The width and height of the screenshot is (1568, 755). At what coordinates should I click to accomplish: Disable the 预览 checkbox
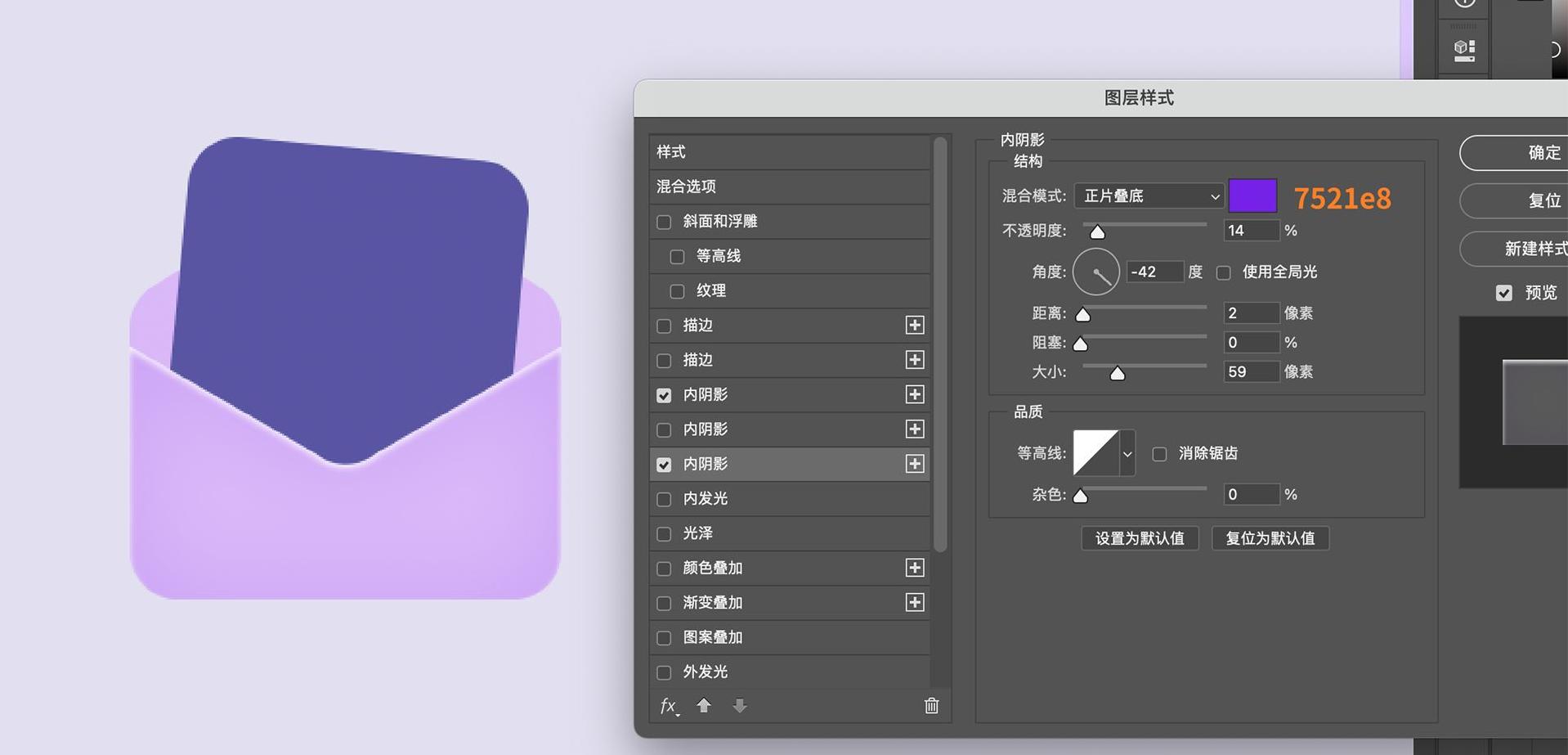1503,292
